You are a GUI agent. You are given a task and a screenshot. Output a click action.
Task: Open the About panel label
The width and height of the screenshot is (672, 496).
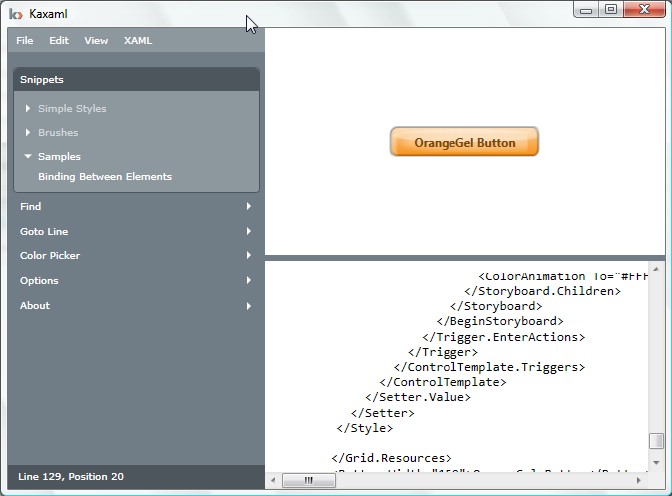pyautogui.click(x=35, y=306)
